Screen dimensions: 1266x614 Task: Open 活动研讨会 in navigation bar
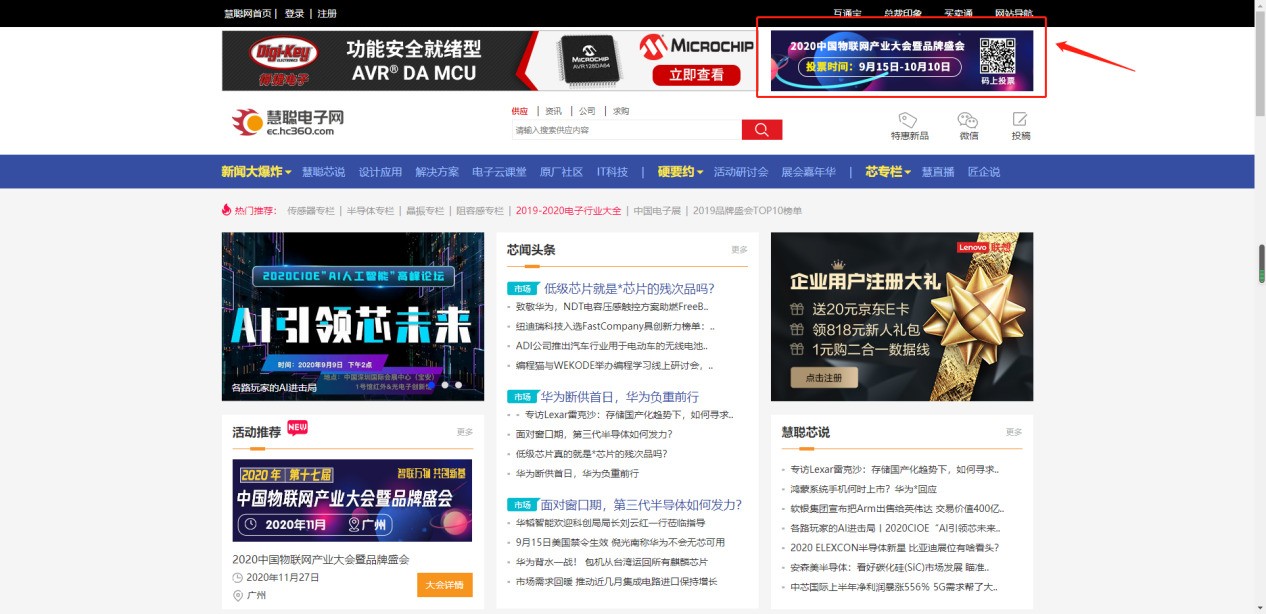pyautogui.click(x=741, y=172)
